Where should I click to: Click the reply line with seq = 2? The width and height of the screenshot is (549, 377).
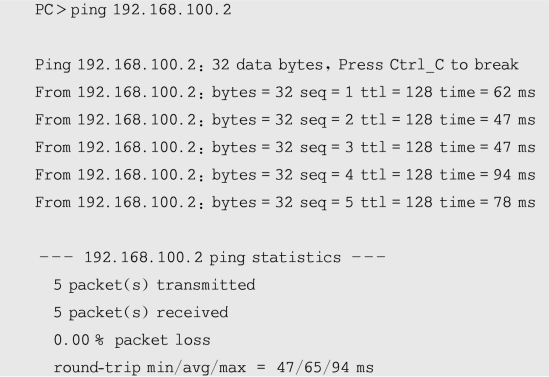(x=285, y=120)
